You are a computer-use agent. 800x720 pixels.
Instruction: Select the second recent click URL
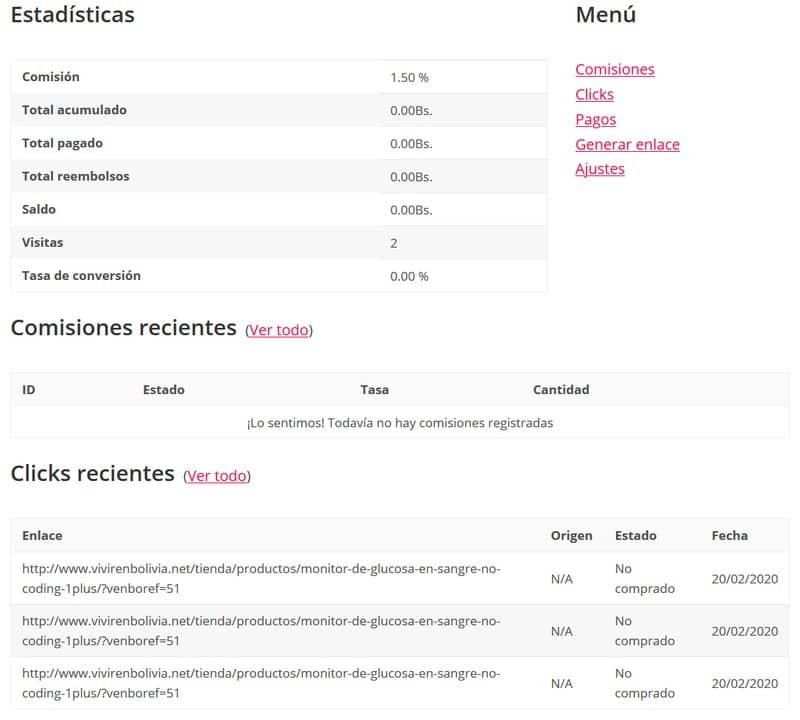(261, 631)
